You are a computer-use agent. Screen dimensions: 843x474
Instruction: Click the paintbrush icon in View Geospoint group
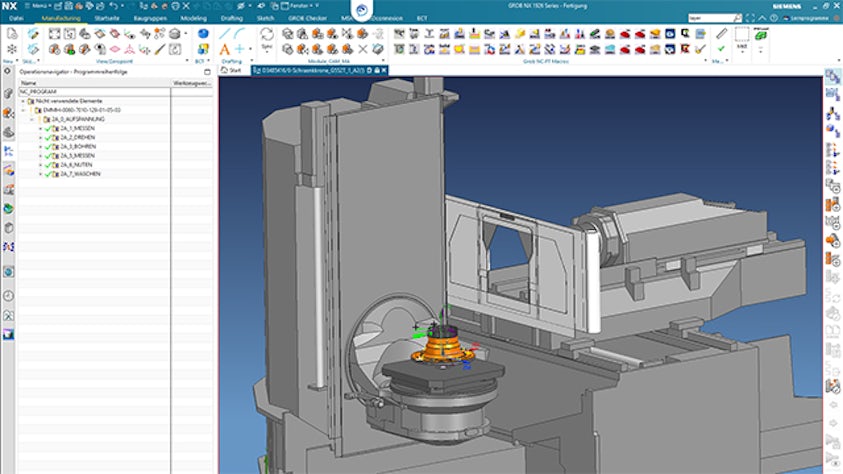(x=160, y=49)
